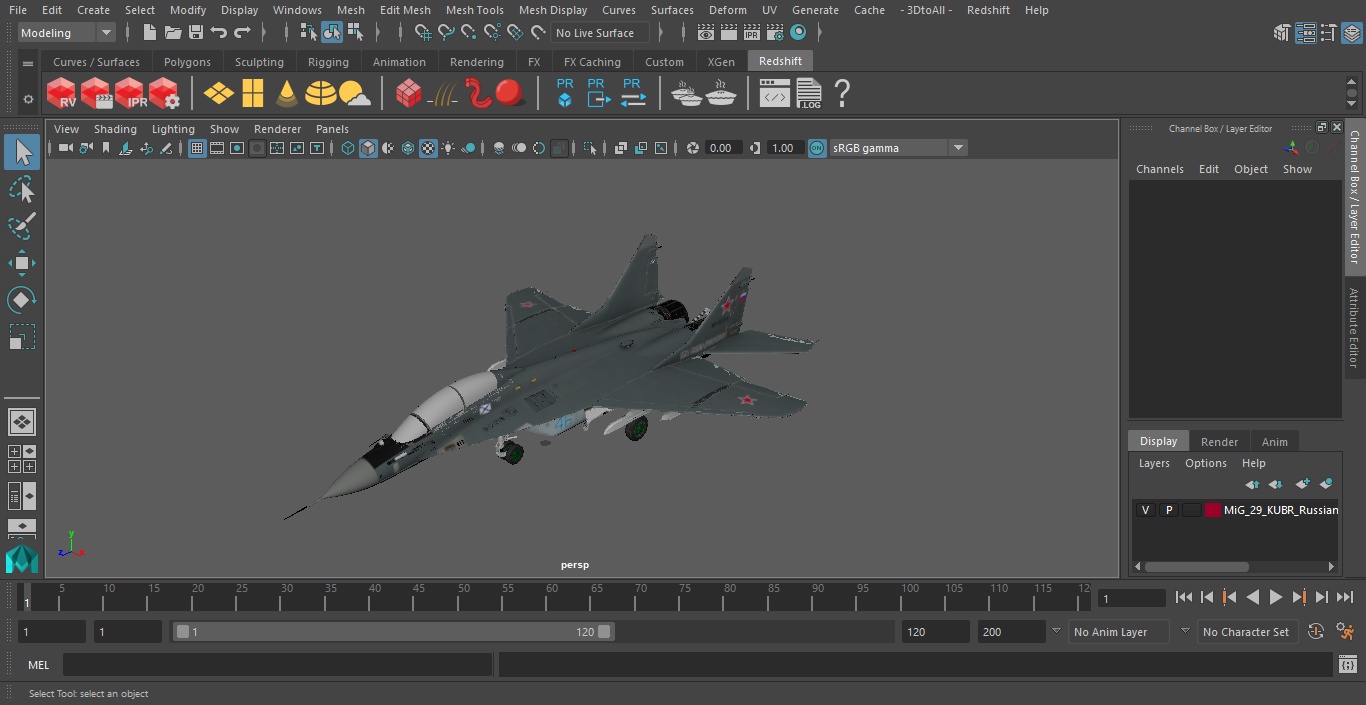Open the sRGB gamma view transform dropdown
This screenshot has height=705, width=1366.
[898, 148]
